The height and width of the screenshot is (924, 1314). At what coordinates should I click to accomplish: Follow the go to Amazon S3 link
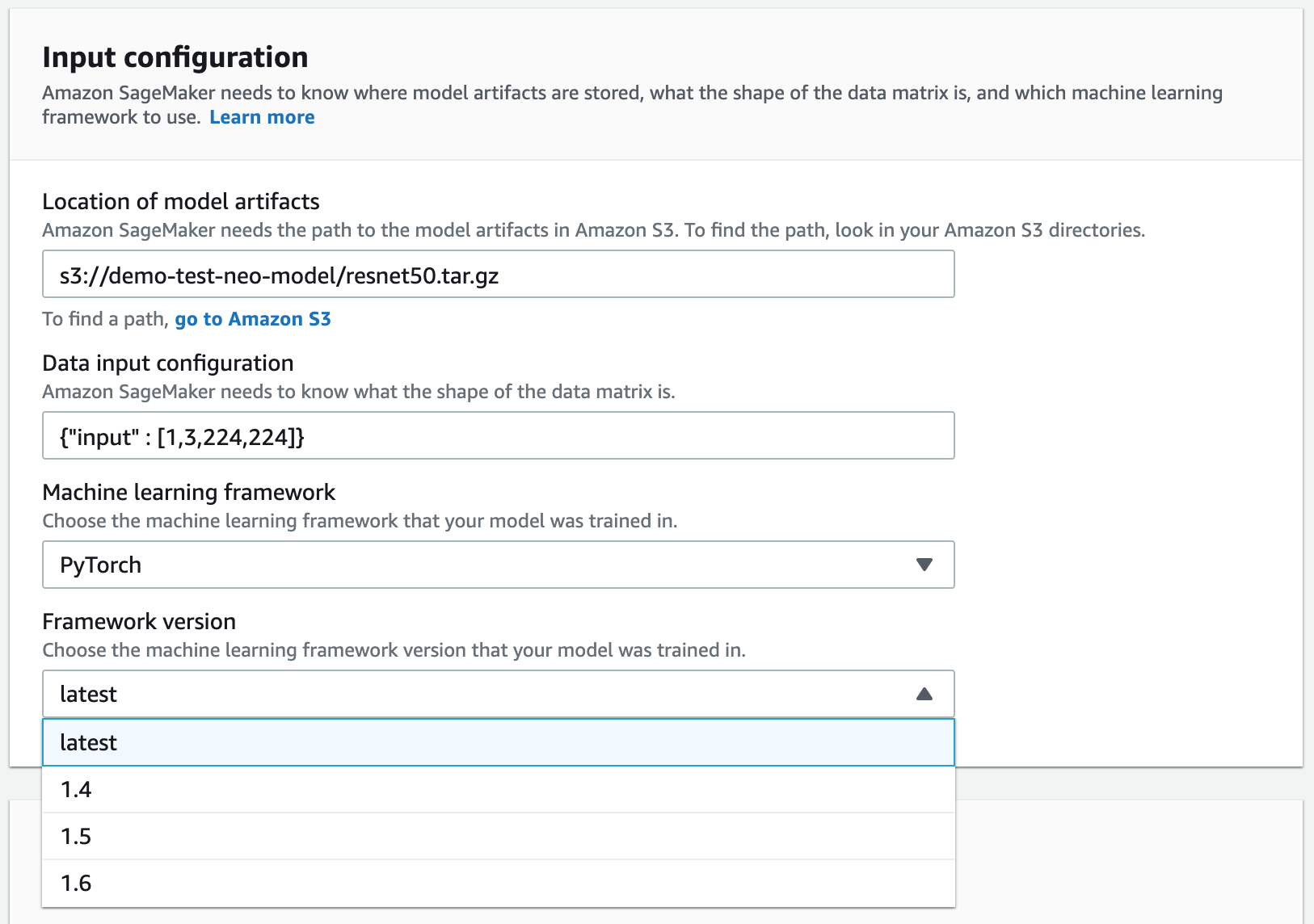252,318
